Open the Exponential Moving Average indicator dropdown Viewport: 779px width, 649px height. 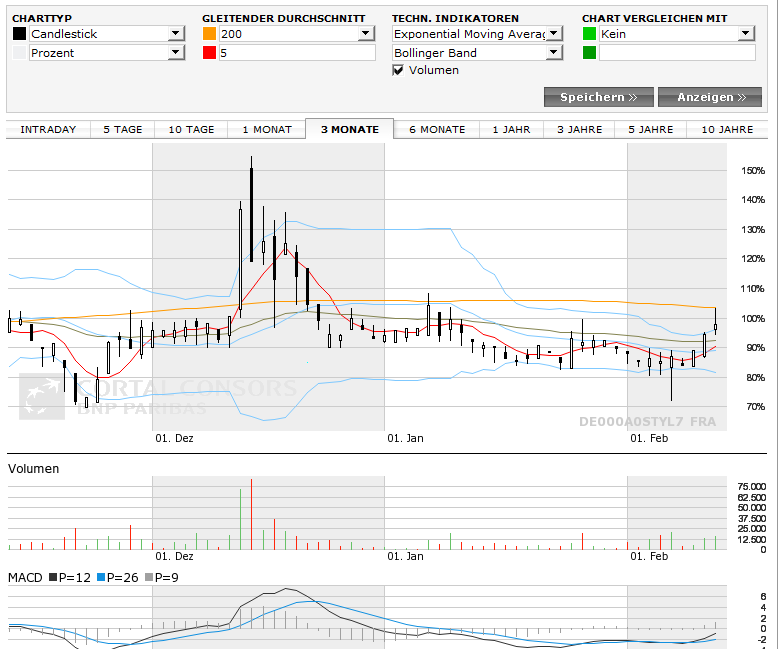(x=477, y=34)
